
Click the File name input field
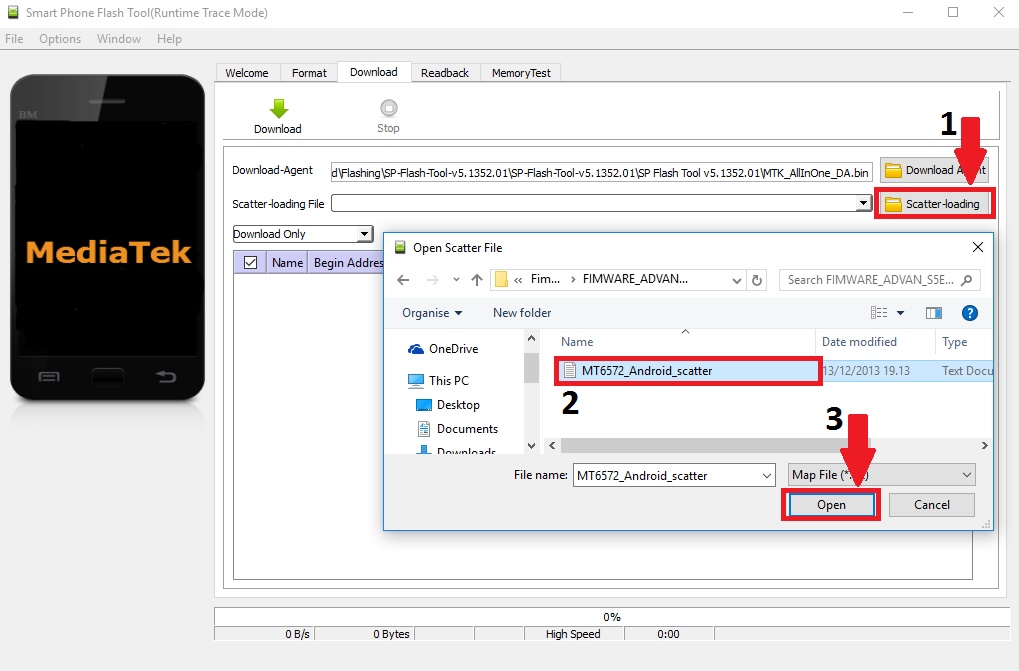pos(667,475)
